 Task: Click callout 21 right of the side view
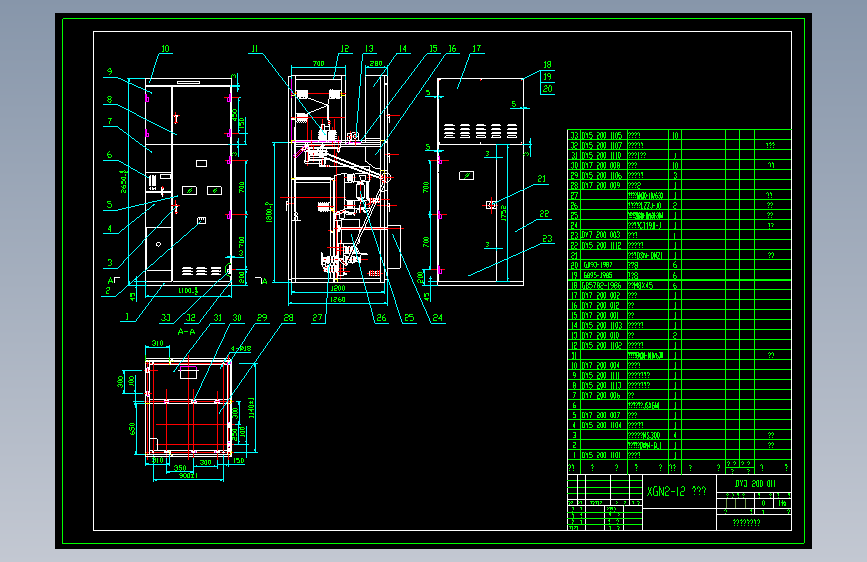pos(542,179)
